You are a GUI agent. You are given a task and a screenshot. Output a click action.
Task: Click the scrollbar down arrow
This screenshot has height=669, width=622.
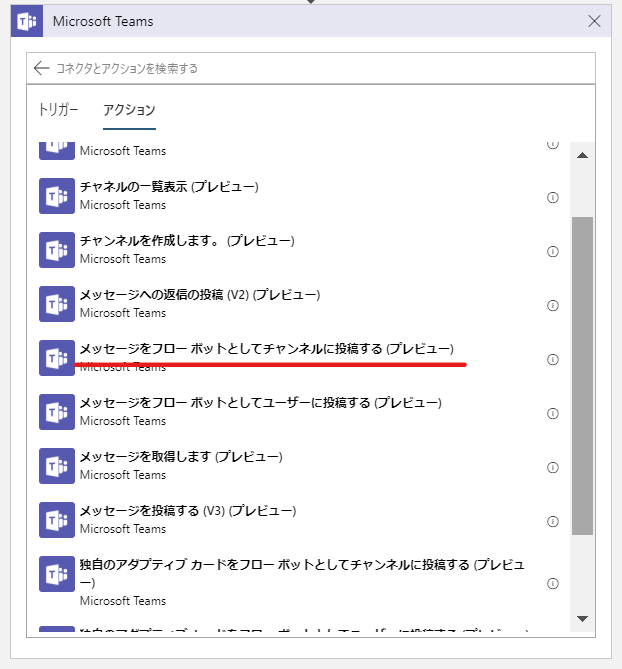coord(582,618)
